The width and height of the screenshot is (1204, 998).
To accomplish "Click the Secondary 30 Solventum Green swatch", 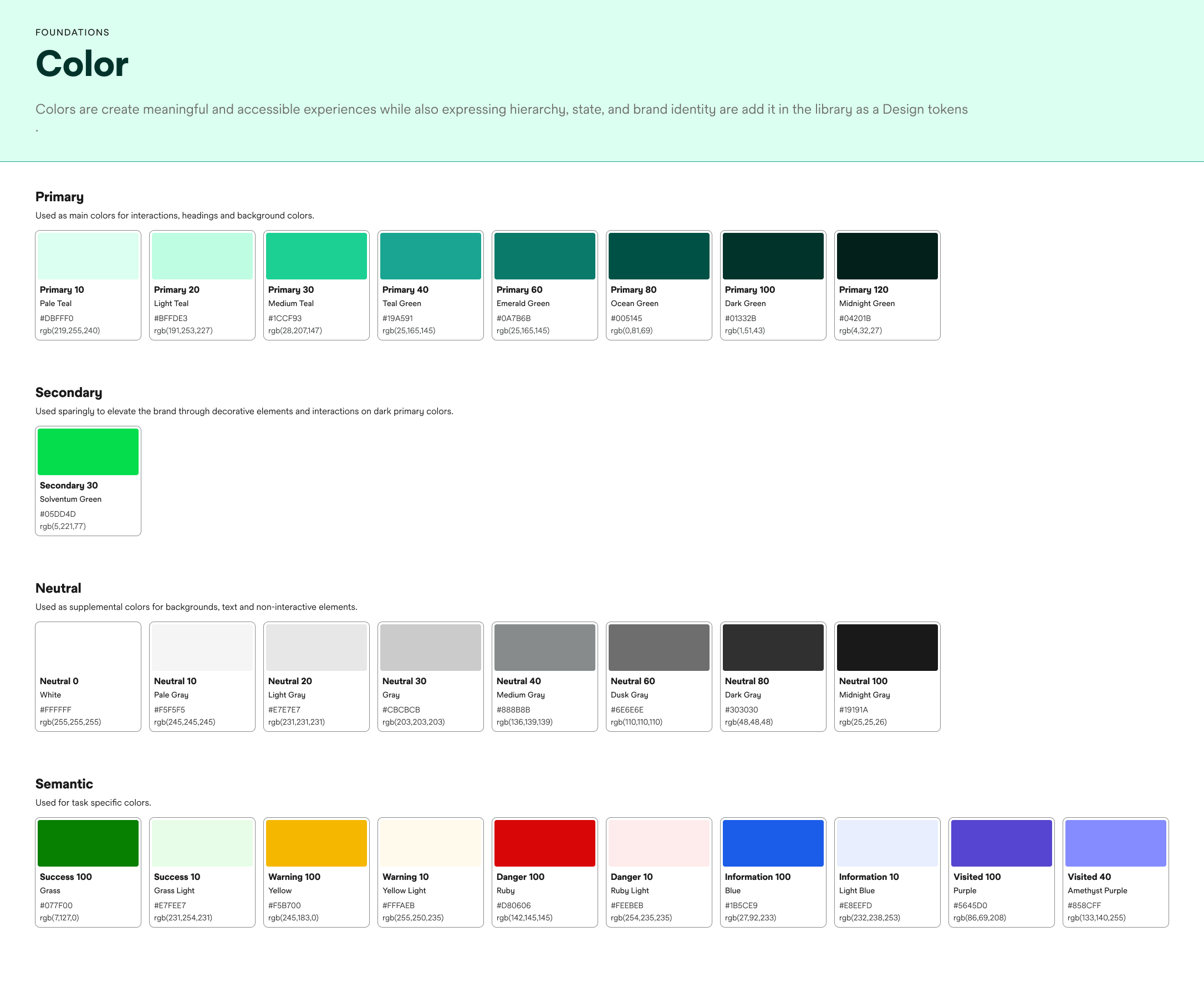I will coord(88,452).
